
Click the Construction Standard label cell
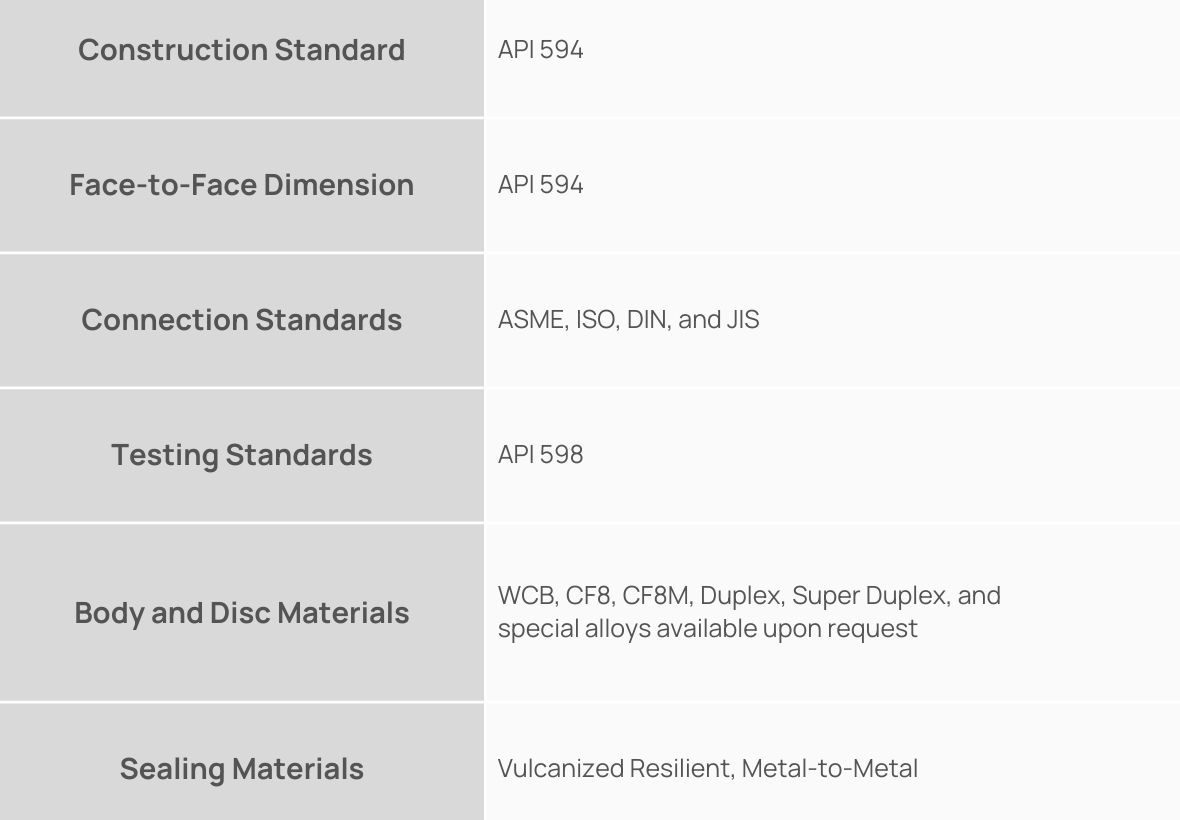[x=241, y=50]
